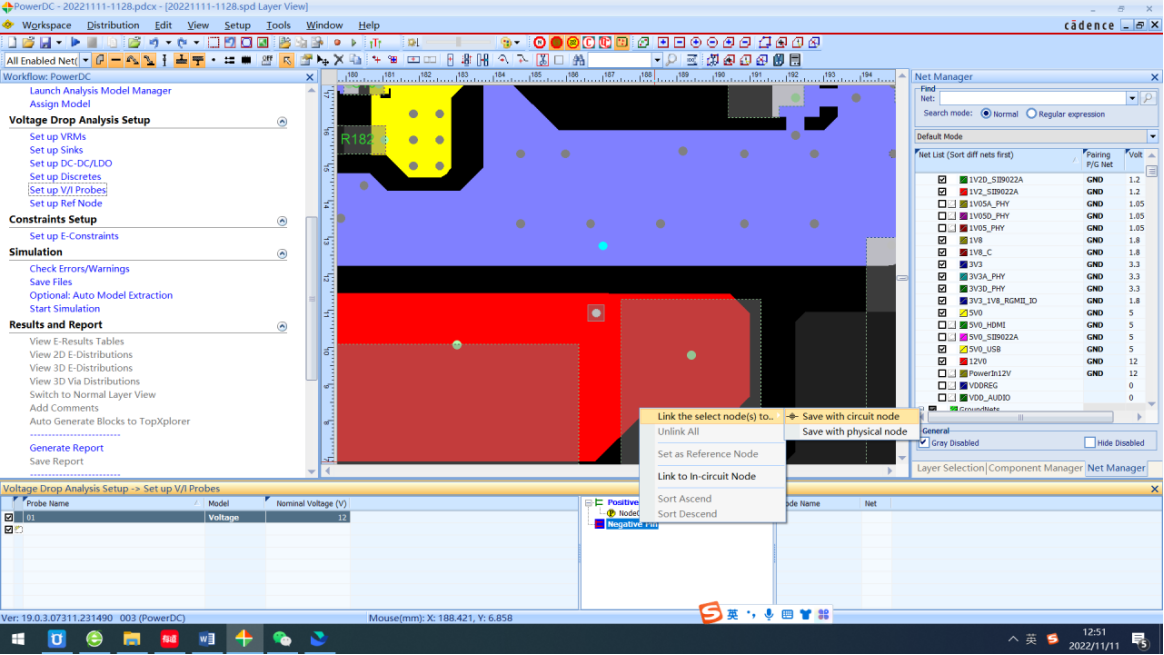The width and height of the screenshot is (1164, 655).
Task: Click the magnifier search icon in toolbar
Action: click(x=671, y=60)
